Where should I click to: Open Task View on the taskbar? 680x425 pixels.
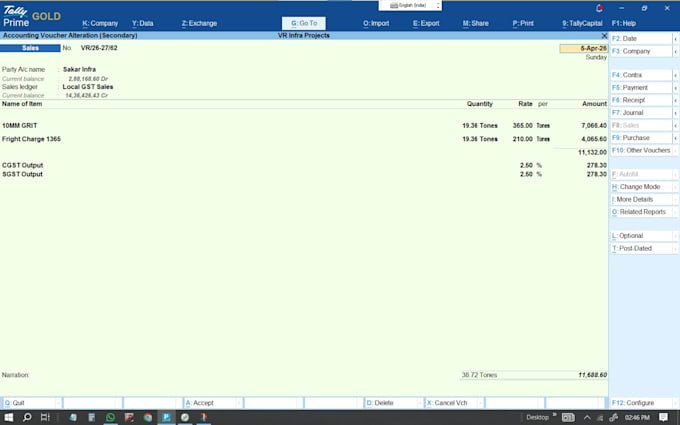pyautogui.click(x=45, y=417)
